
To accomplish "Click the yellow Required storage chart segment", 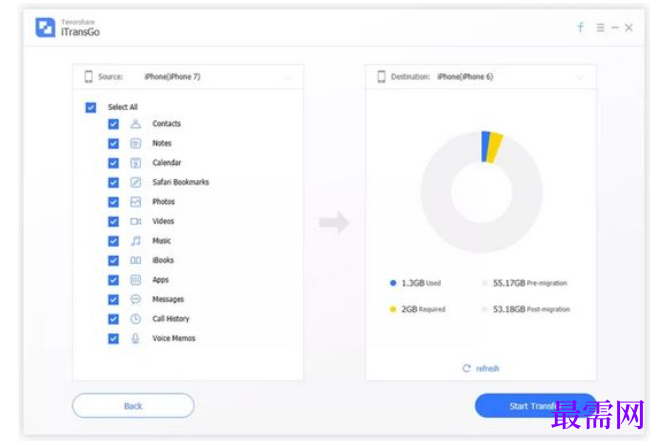I will click(494, 148).
